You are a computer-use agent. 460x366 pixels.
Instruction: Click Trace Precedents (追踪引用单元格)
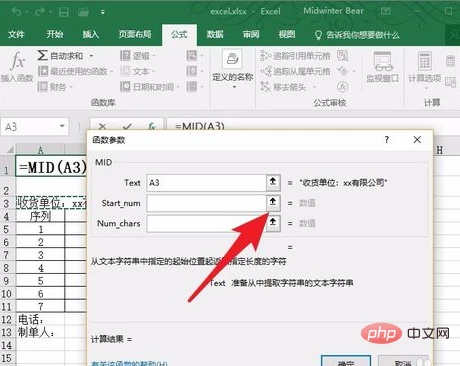[x=295, y=56]
